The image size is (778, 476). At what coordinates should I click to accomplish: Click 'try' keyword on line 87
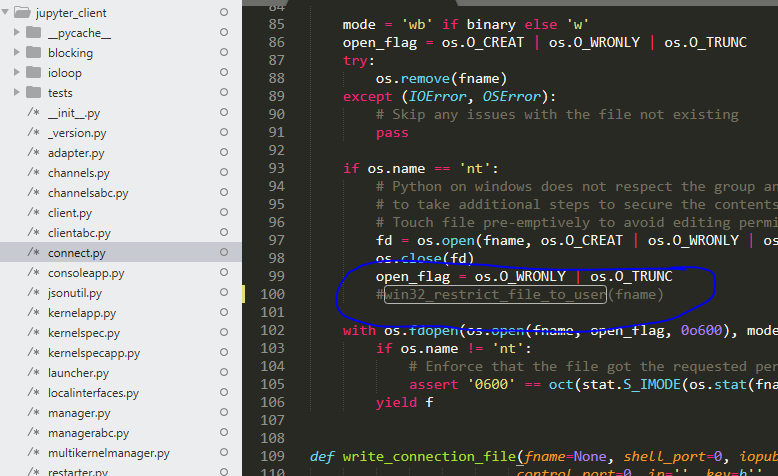click(x=355, y=61)
